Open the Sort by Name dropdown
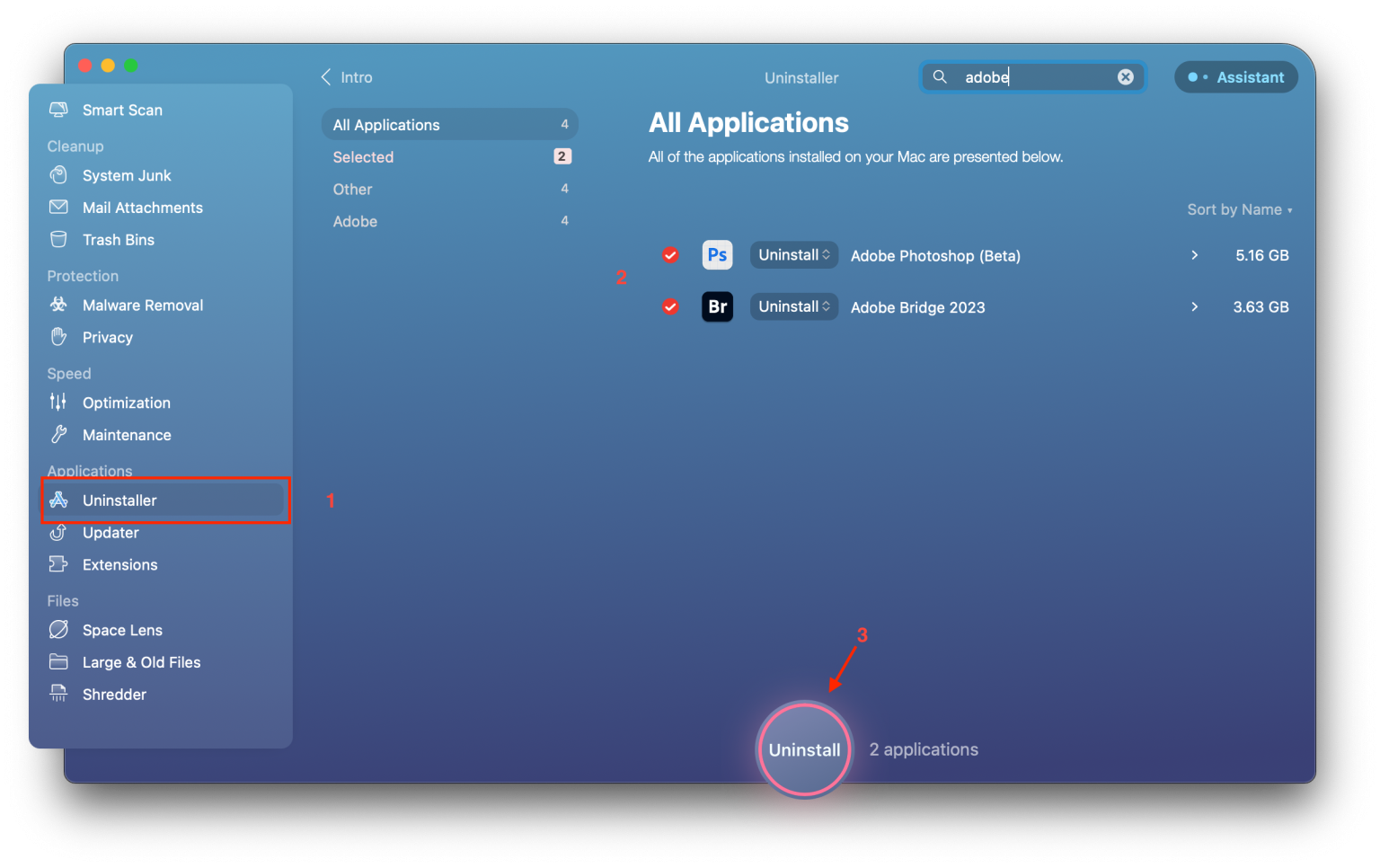This screenshot has width=1380, height=868. coord(1239,209)
